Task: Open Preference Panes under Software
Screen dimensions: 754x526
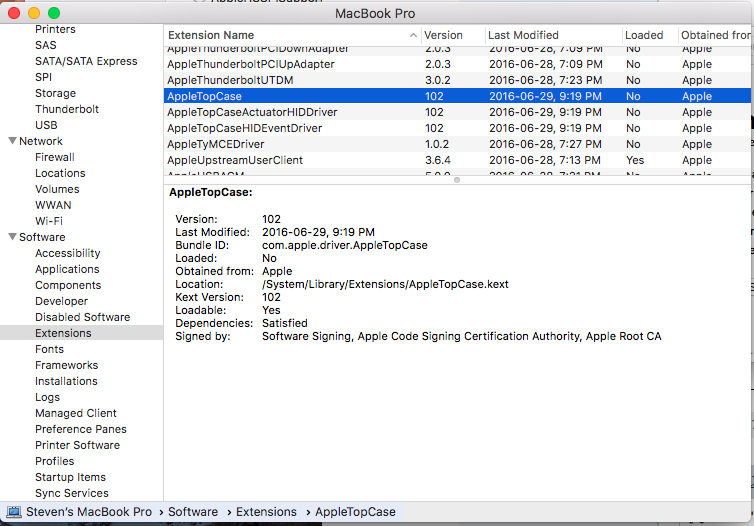Action: (81, 429)
